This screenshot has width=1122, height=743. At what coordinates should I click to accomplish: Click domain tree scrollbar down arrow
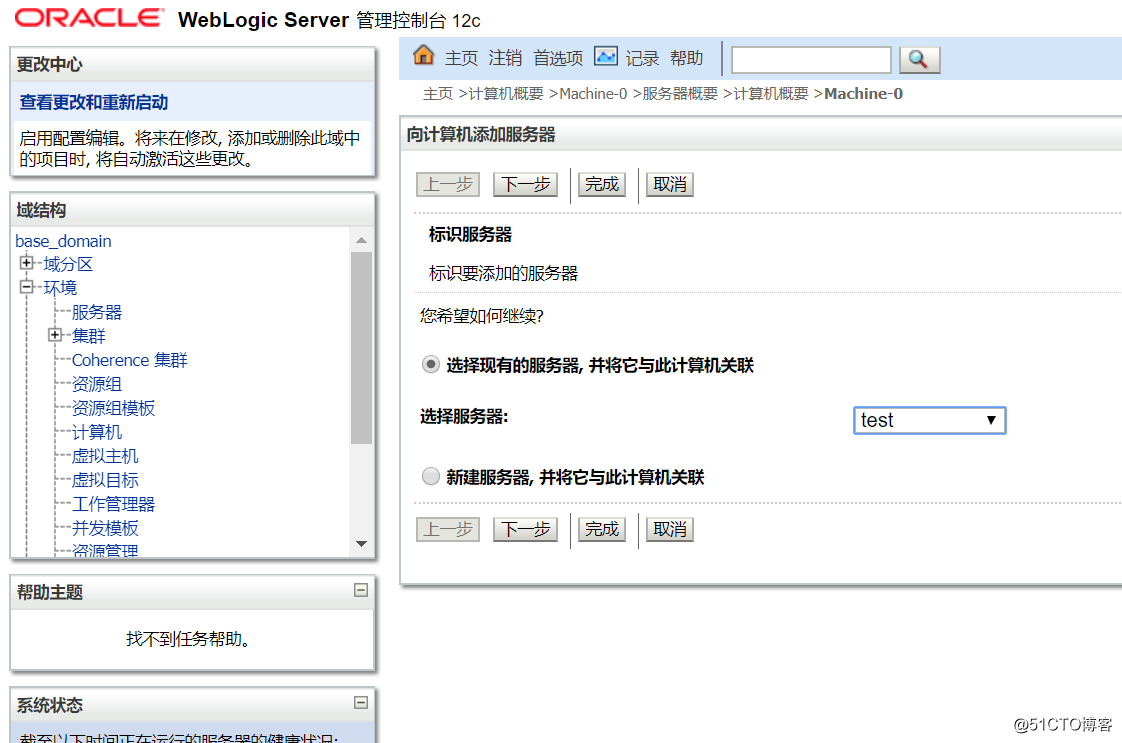(361, 544)
